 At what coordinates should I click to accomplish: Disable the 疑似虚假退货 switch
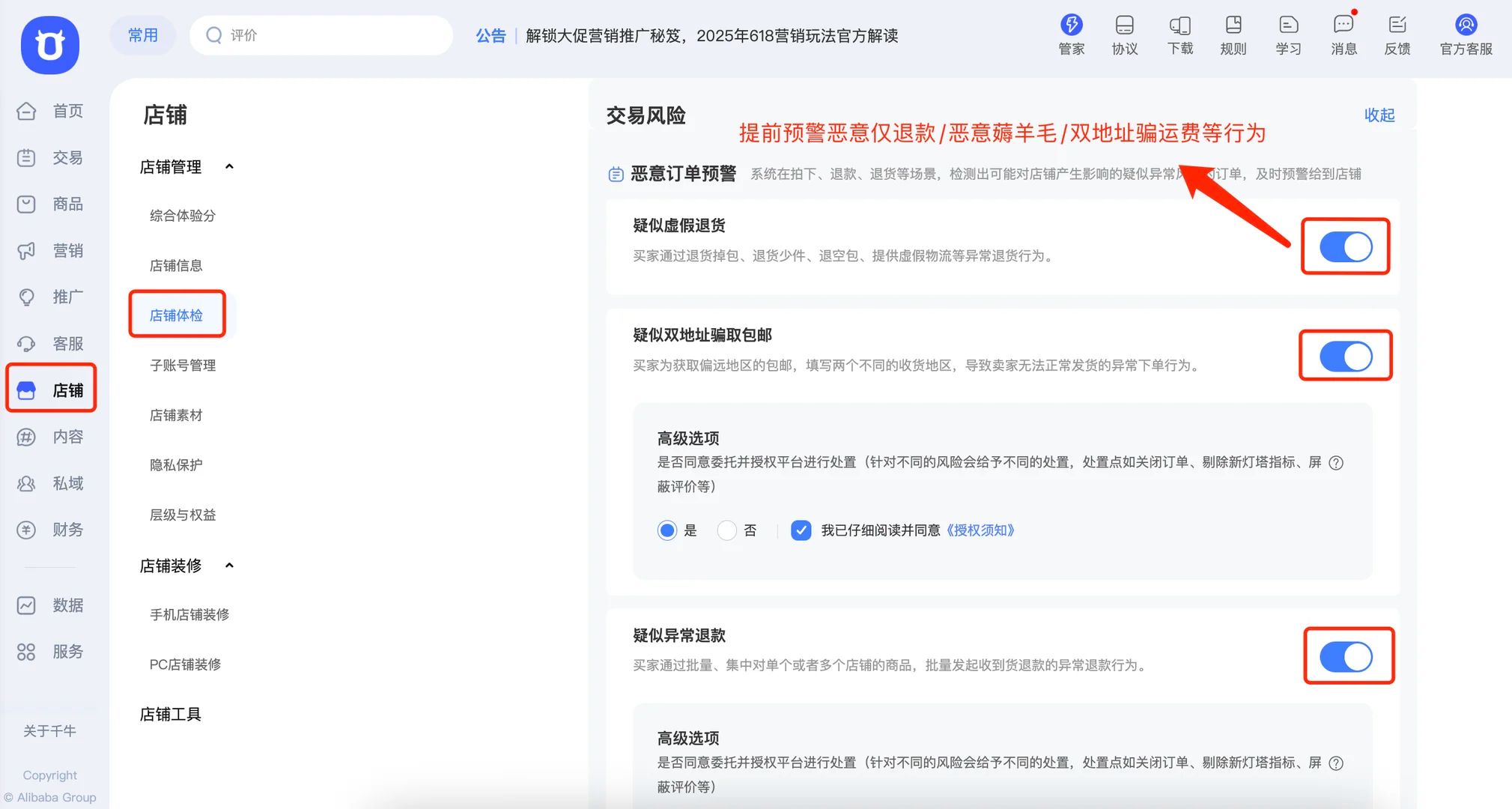(1346, 246)
